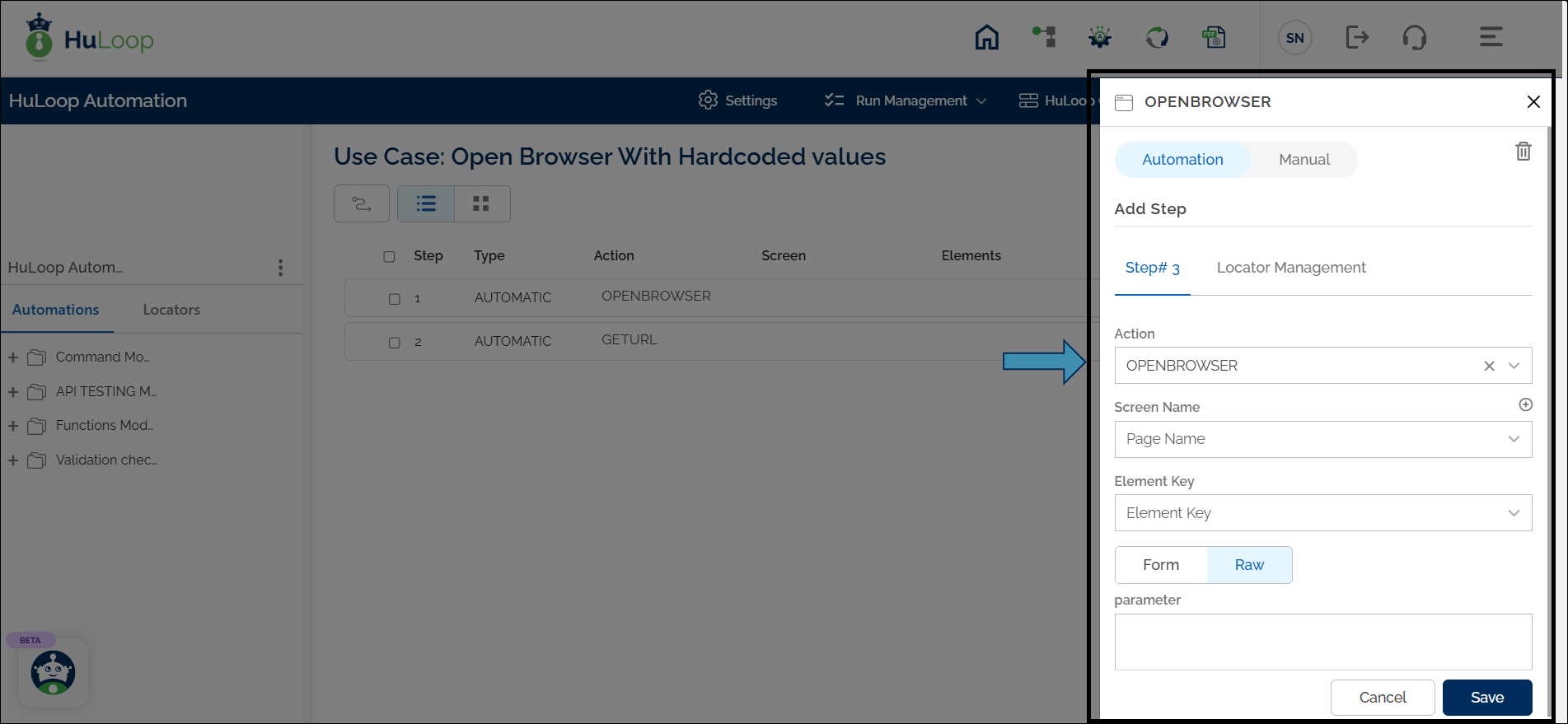The image size is (1568, 724).
Task: Delete step using trash icon
Action: coord(1523,152)
